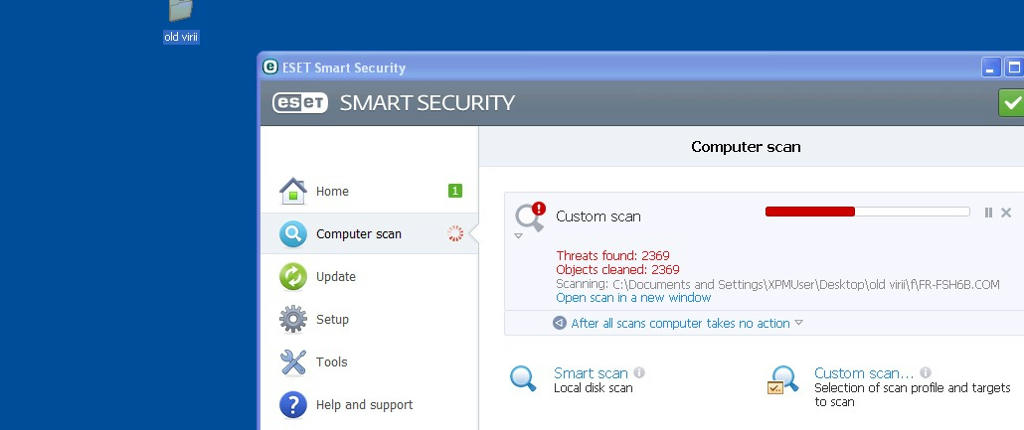The height and width of the screenshot is (430, 1024).
Task: Open the Help and support question icon
Action: (293, 405)
